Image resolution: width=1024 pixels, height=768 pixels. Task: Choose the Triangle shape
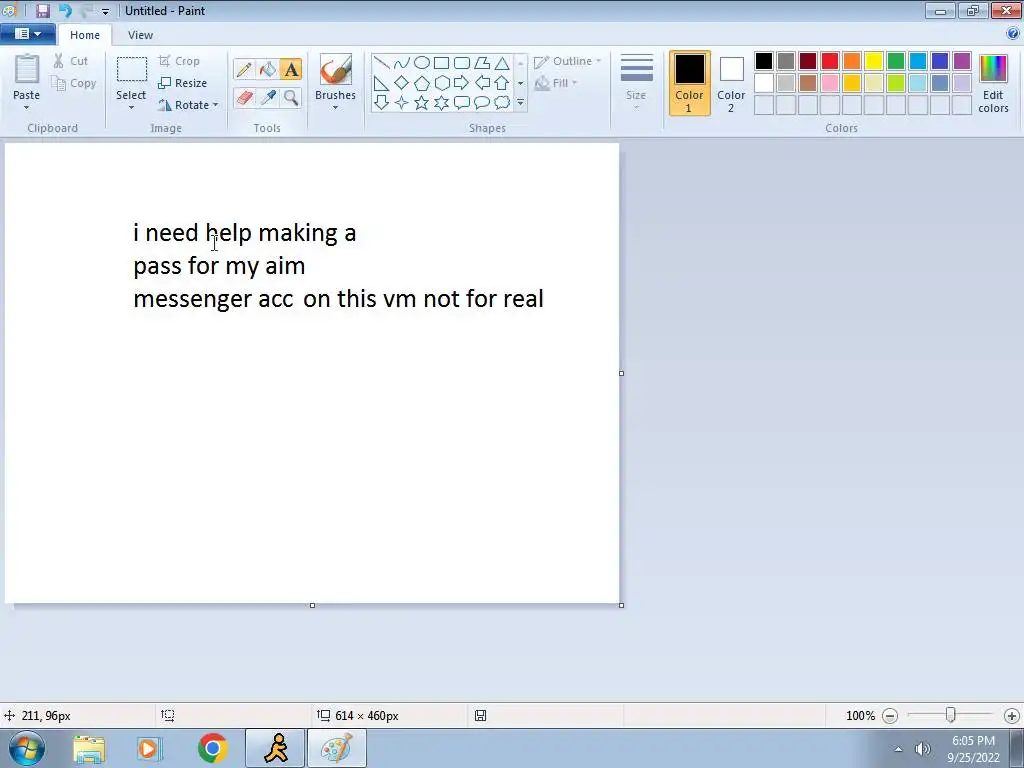tap(502, 63)
